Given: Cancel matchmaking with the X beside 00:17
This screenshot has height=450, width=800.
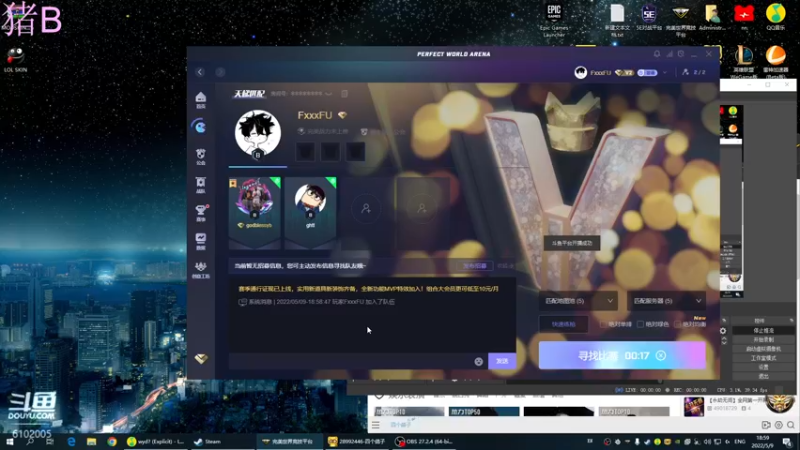Looking at the screenshot, I should [x=661, y=355].
